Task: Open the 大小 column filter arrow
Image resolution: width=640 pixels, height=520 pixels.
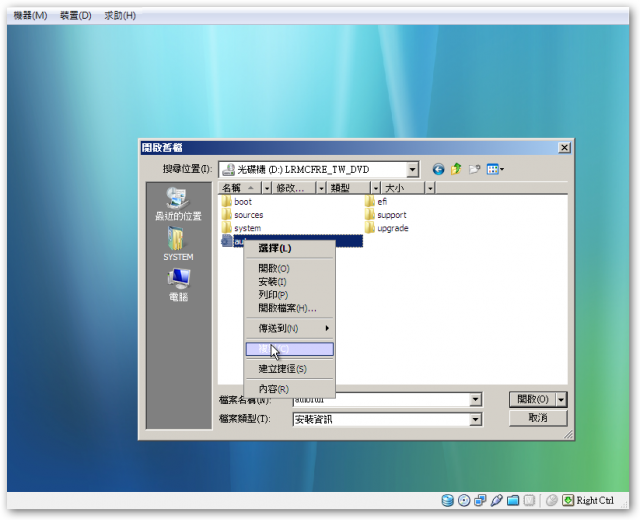Action: point(430,188)
